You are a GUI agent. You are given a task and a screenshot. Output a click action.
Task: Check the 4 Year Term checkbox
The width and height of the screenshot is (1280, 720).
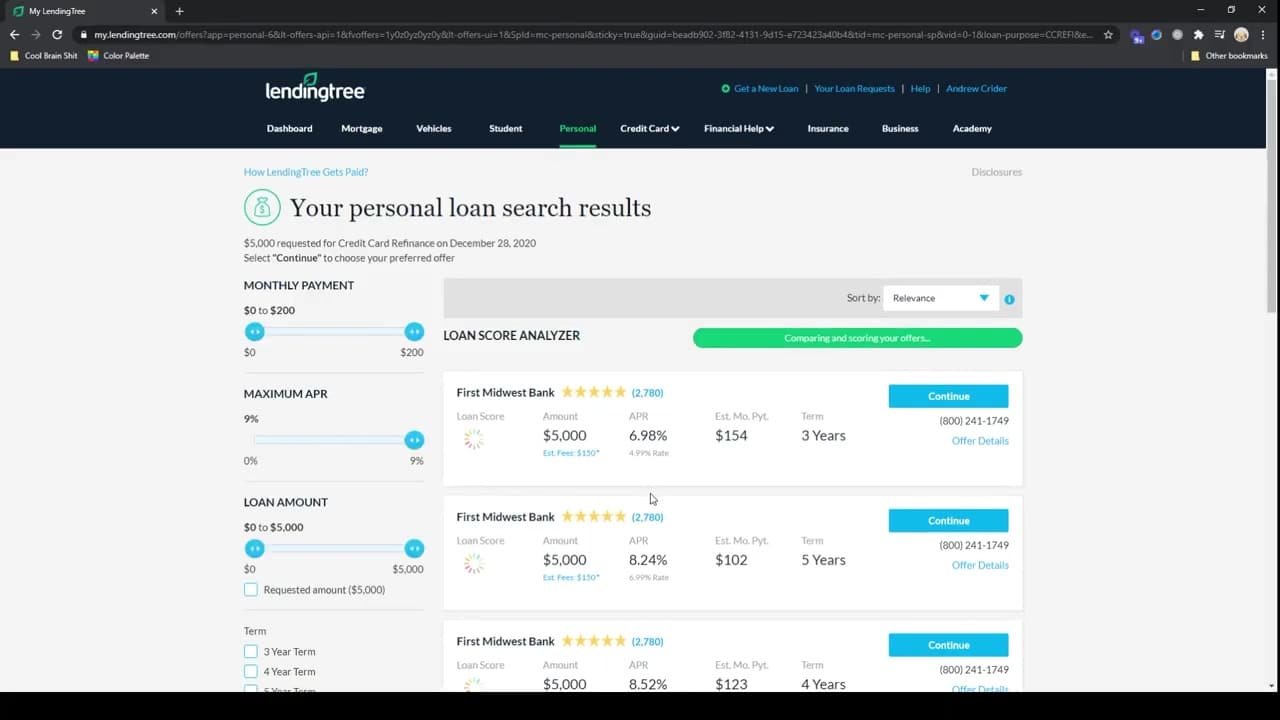point(251,671)
